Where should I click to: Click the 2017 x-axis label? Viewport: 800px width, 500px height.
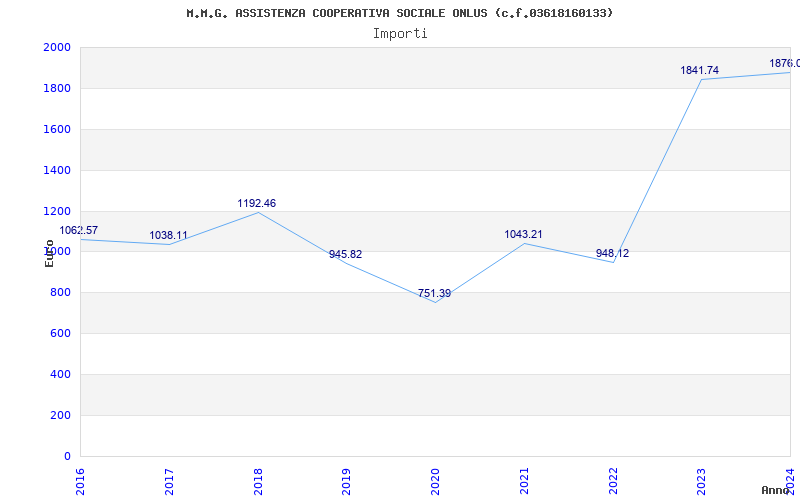tap(169, 482)
